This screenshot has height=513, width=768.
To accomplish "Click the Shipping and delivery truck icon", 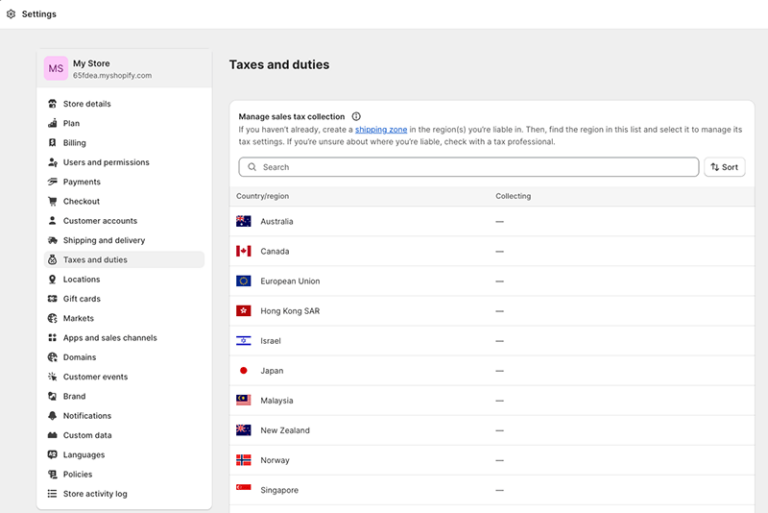I will (53, 240).
